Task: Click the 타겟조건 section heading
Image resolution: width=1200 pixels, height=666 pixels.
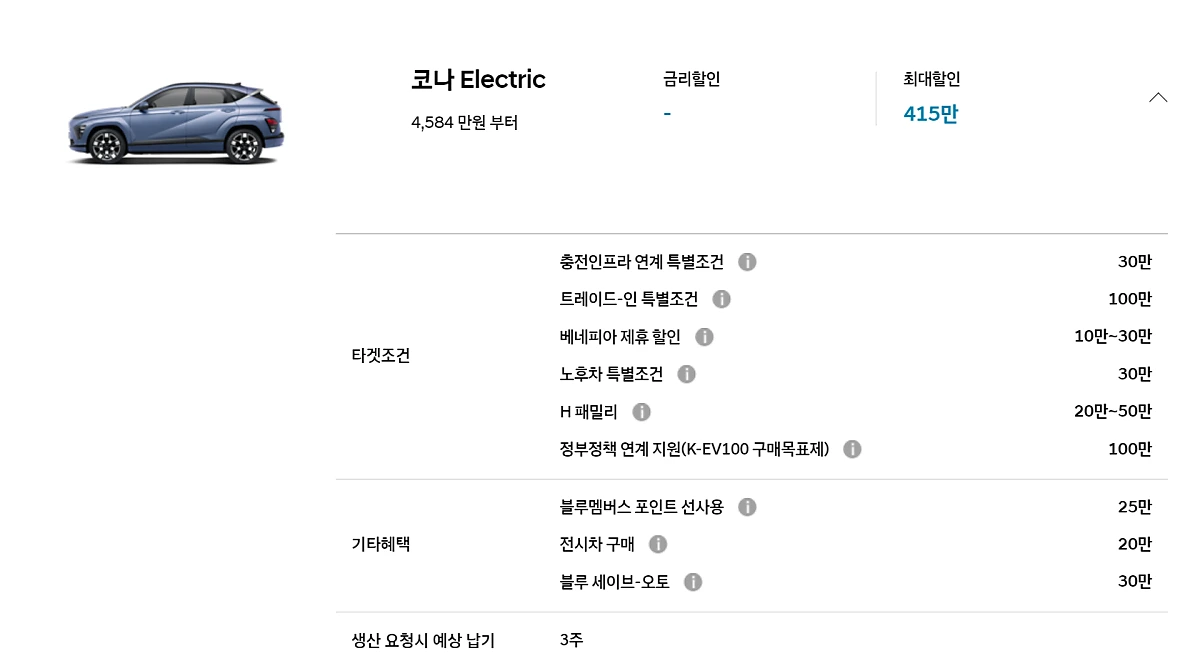Action: click(x=380, y=355)
